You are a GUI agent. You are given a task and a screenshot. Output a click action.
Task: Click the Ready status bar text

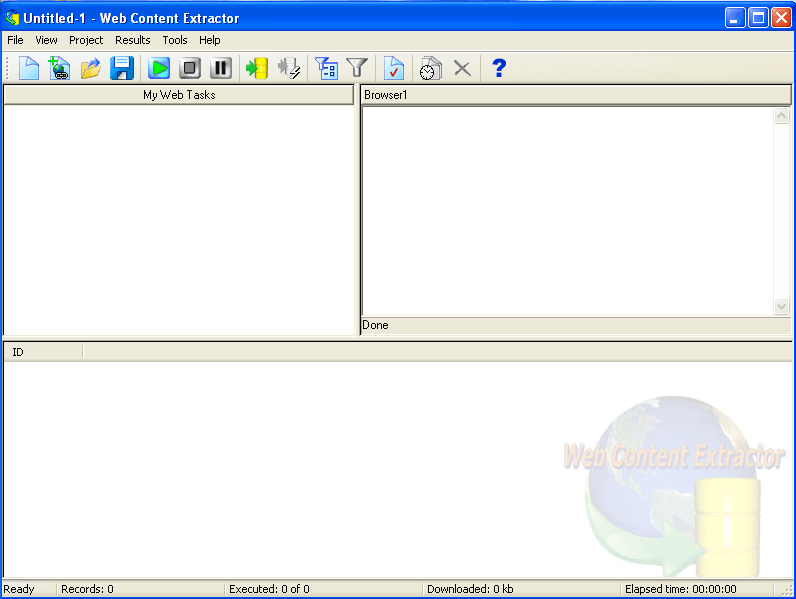[x=19, y=589]
